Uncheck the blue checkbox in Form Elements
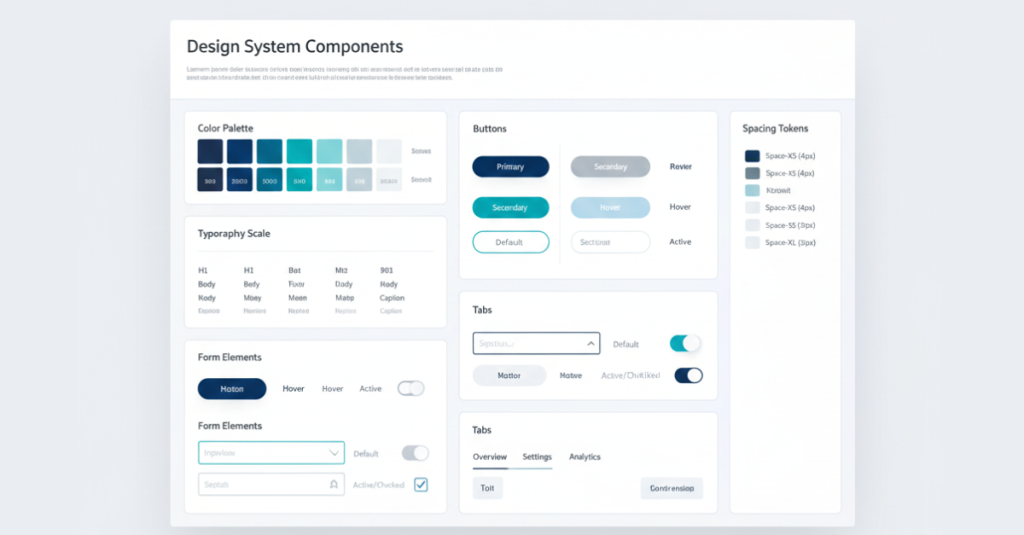Viewport: 1024px width, 535px height. click(421, 485)
